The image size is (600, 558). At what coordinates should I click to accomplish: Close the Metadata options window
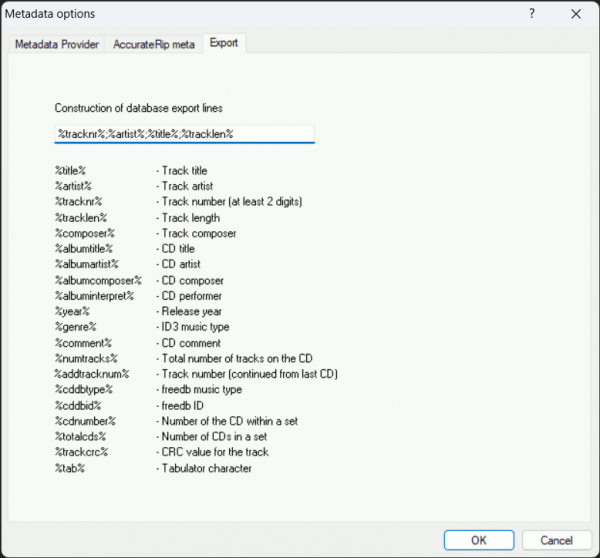(575, 13)
